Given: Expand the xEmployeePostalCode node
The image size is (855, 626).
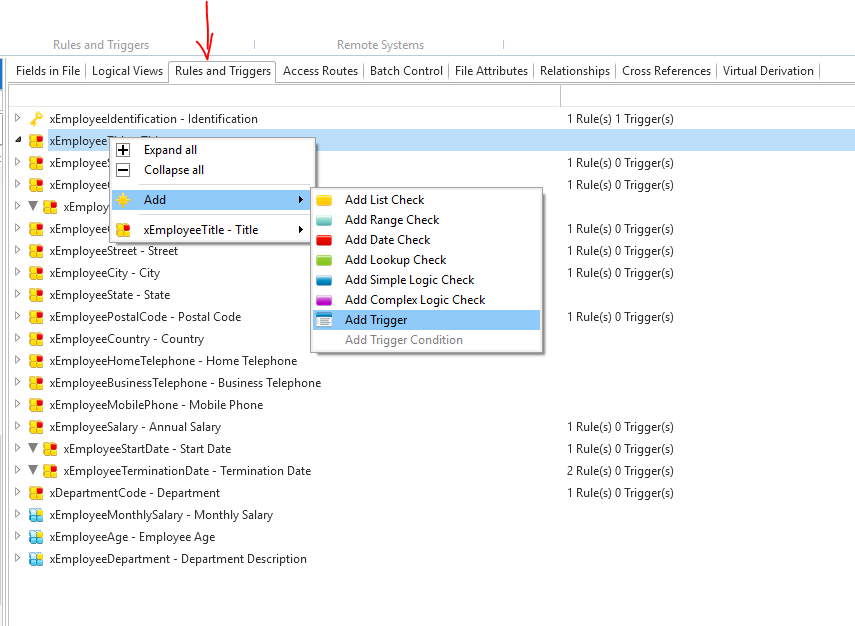Looking at the screenshot, I should pyautogui.click(x=17, y=316).
